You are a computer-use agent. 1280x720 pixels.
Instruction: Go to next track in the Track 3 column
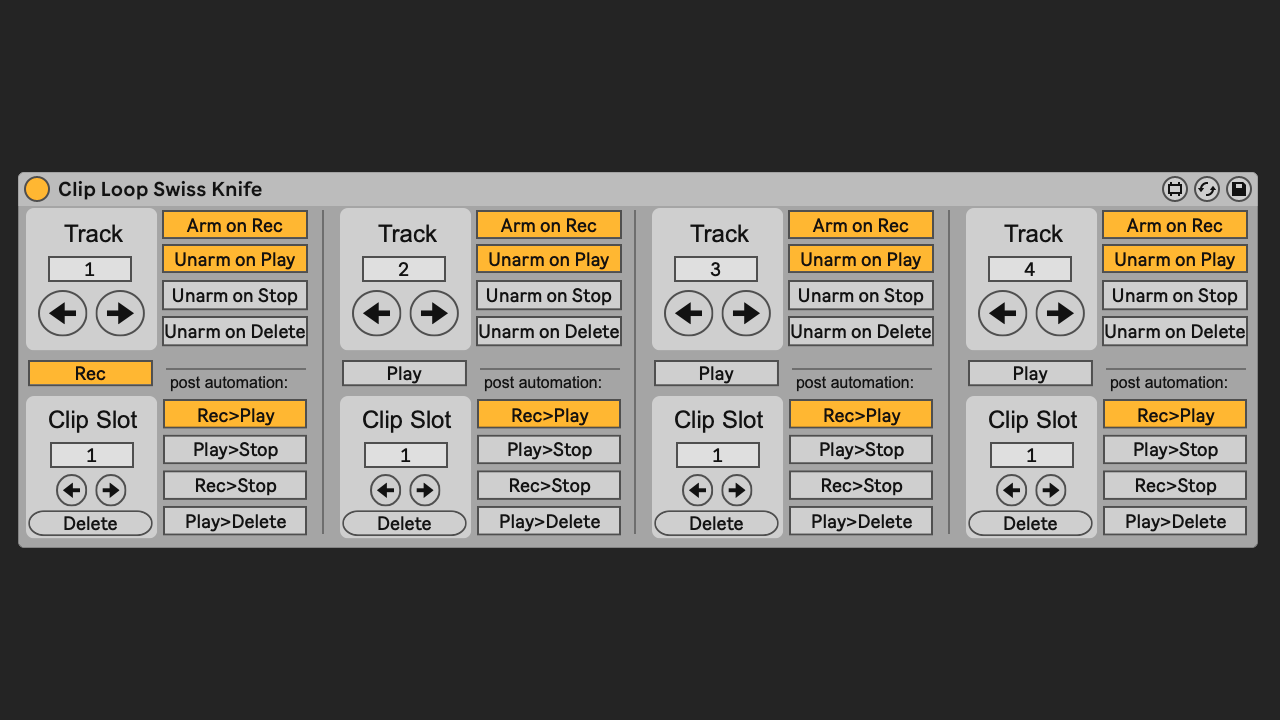point(746,314)
